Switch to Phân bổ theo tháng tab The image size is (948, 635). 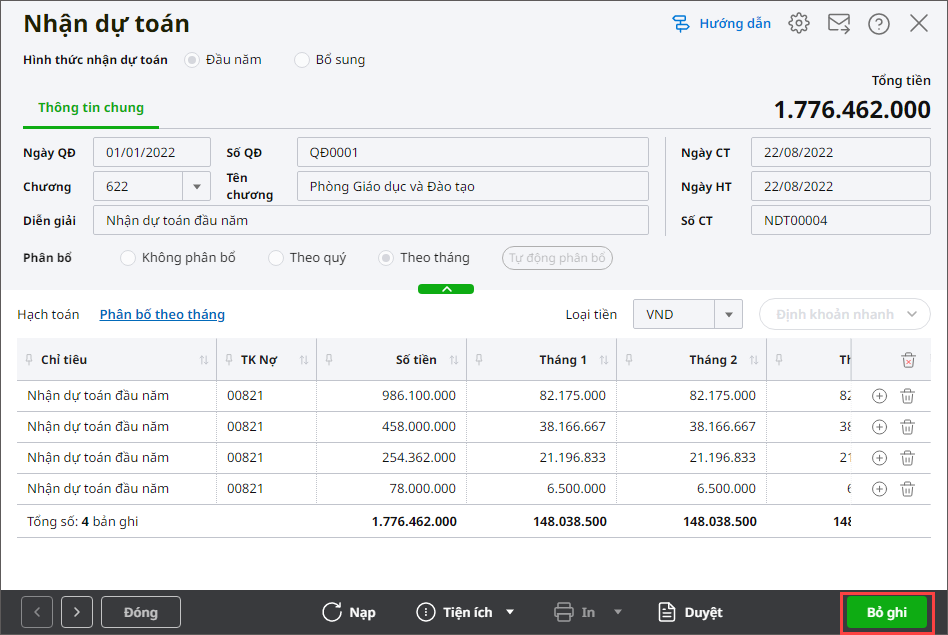pyautogui.click(x=162, y=314)
